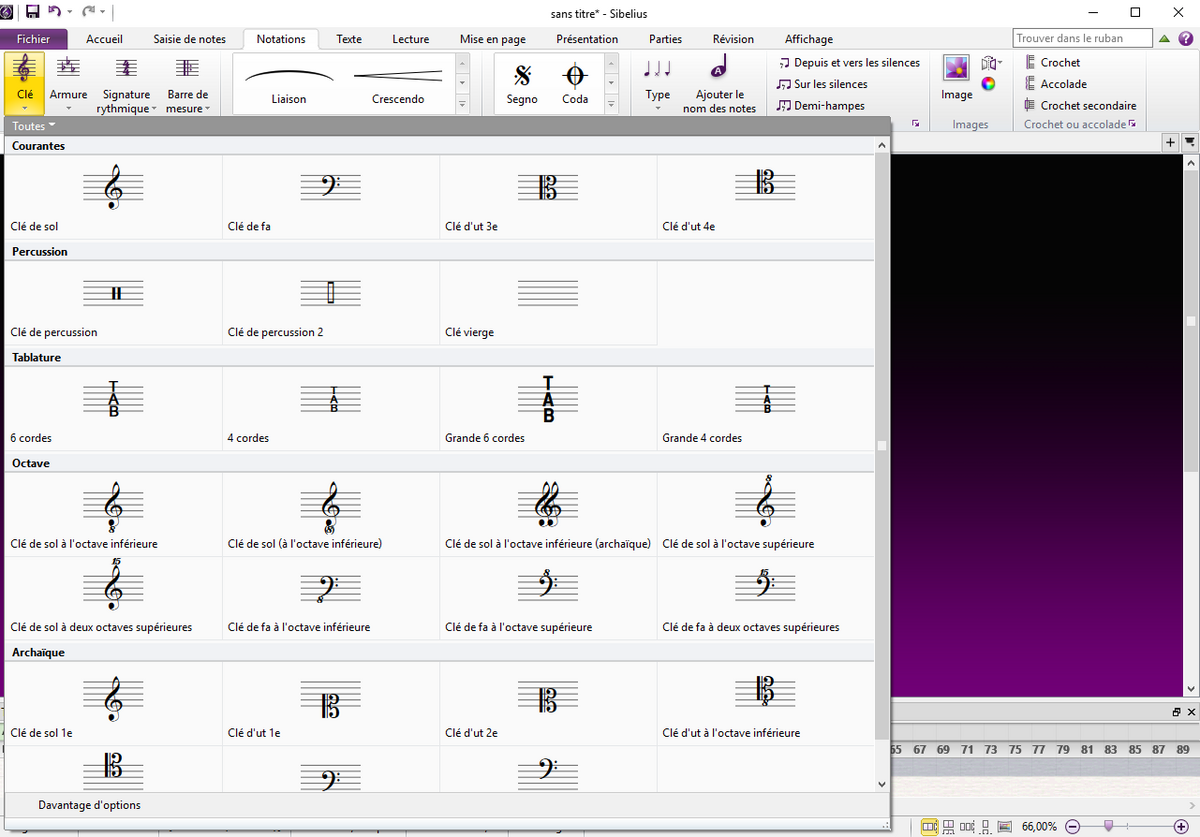Select the Clé de sol treble clef
The image size is (1200, 837).
[113, 197]
